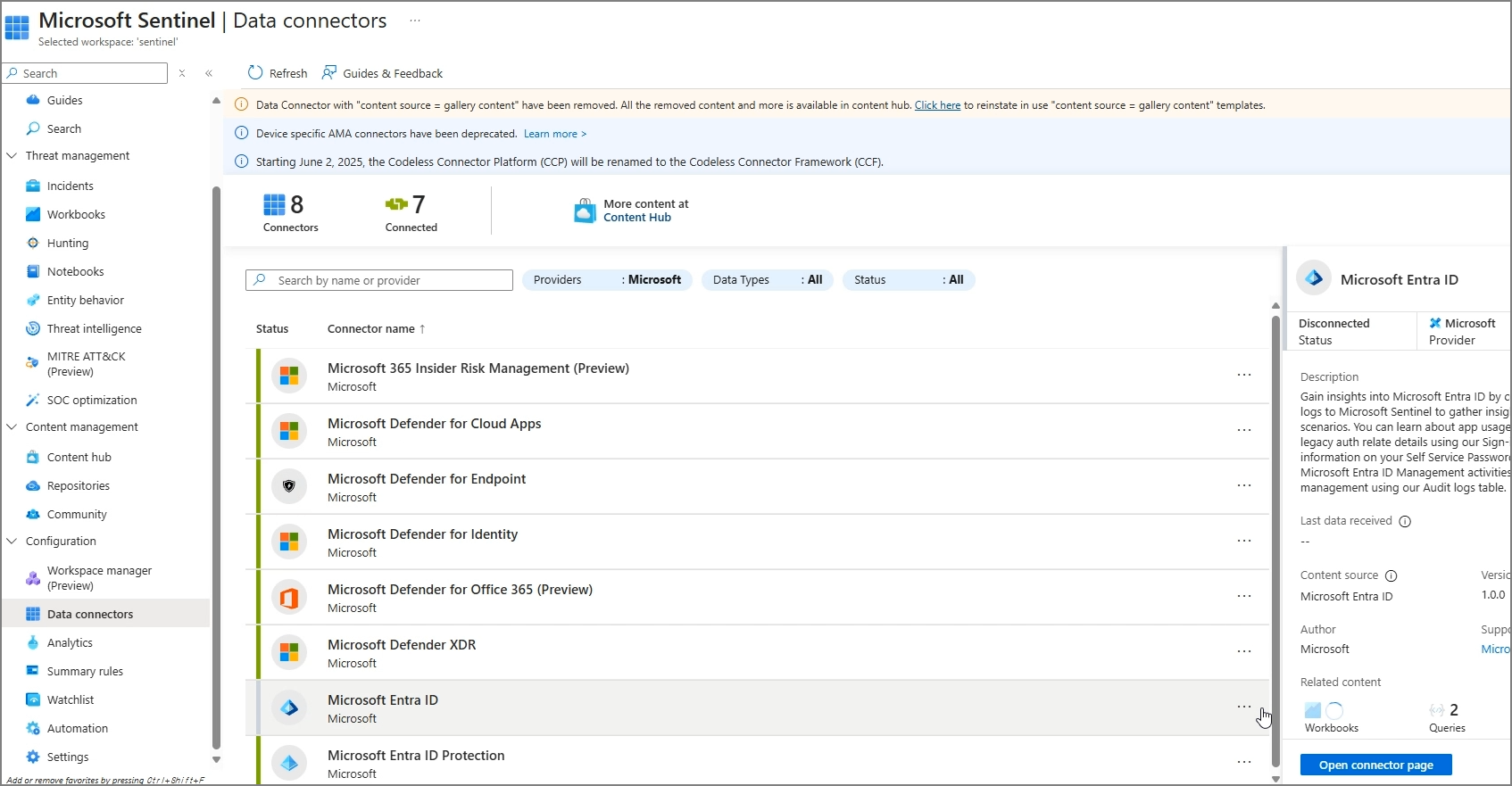Open Settings in the sidebar
Image resolution: width=1512 pixels, height=786 pixels.
68,757
